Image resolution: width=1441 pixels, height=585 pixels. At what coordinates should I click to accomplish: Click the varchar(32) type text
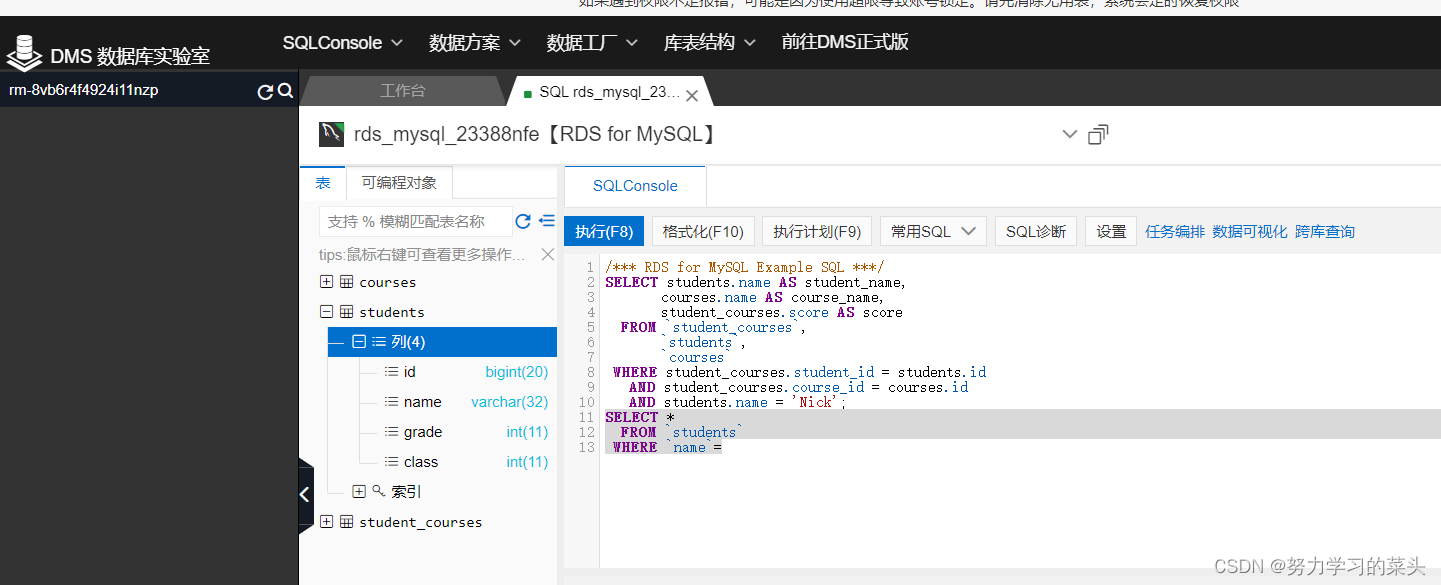[510, 402]
